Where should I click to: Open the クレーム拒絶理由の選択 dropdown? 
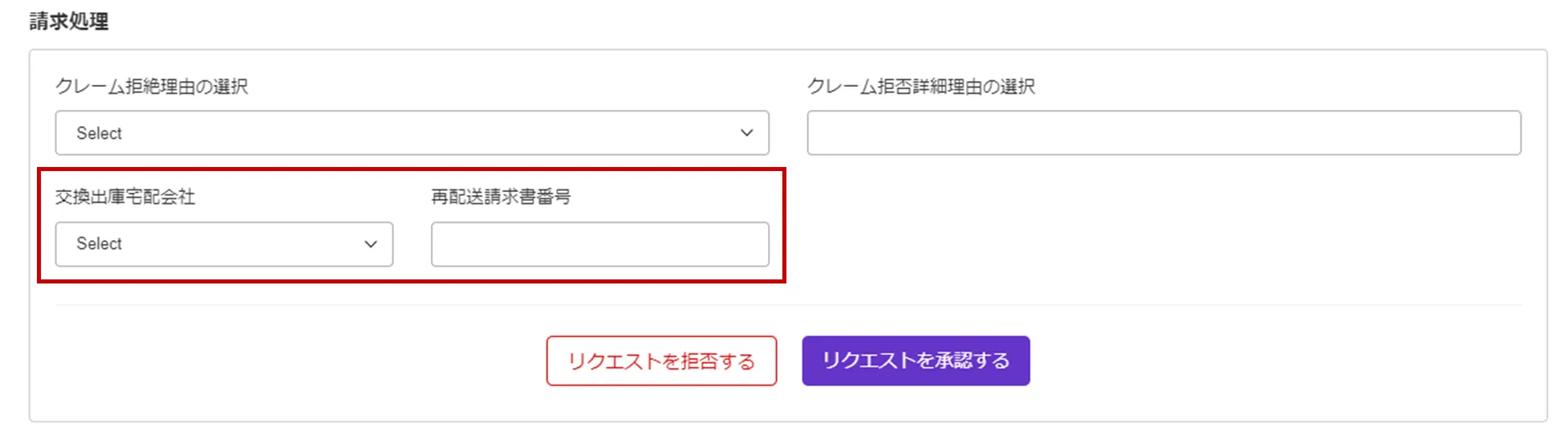(x=411, y=132)
